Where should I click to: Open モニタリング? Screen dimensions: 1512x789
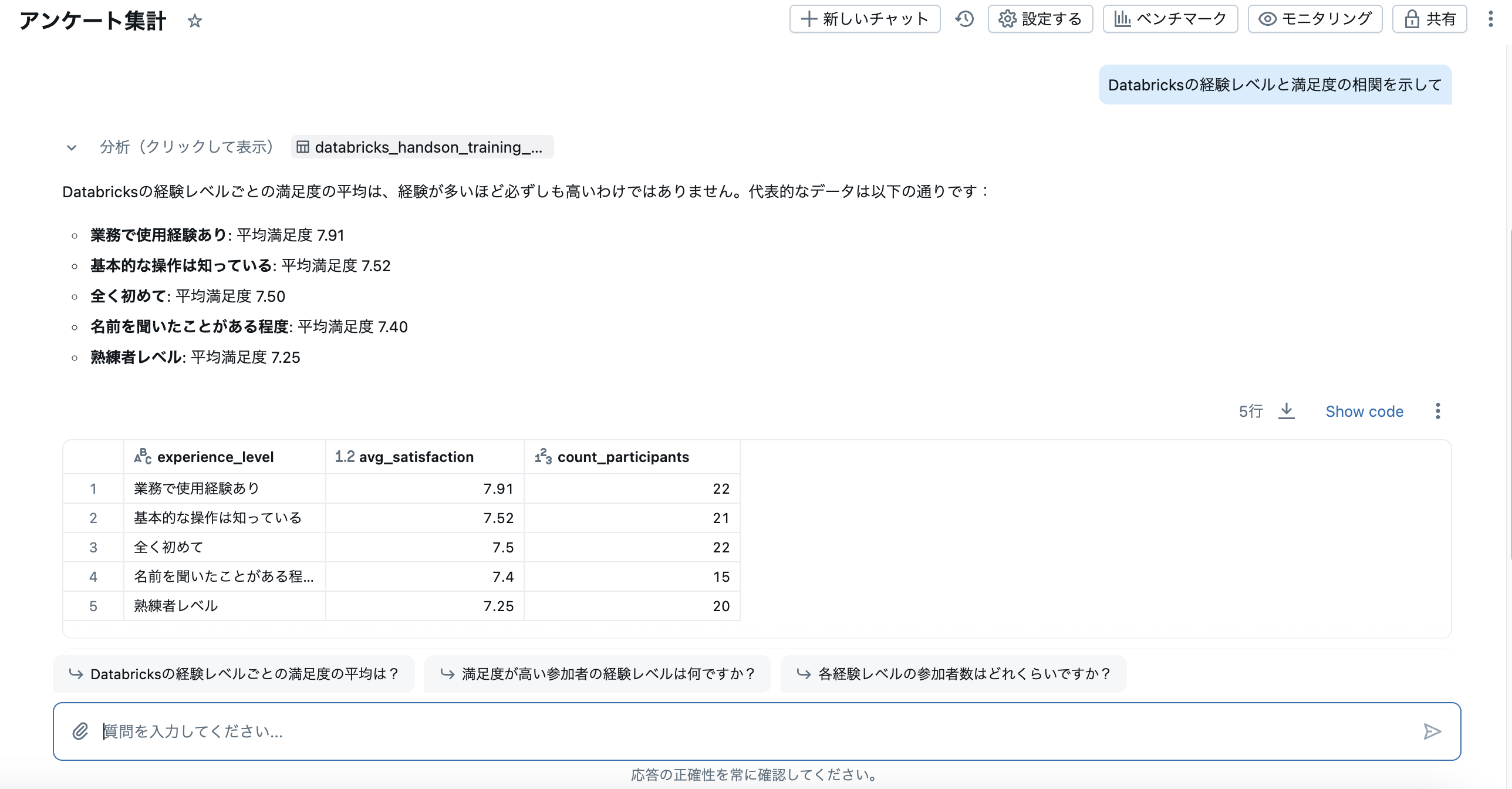(1315, 18)
